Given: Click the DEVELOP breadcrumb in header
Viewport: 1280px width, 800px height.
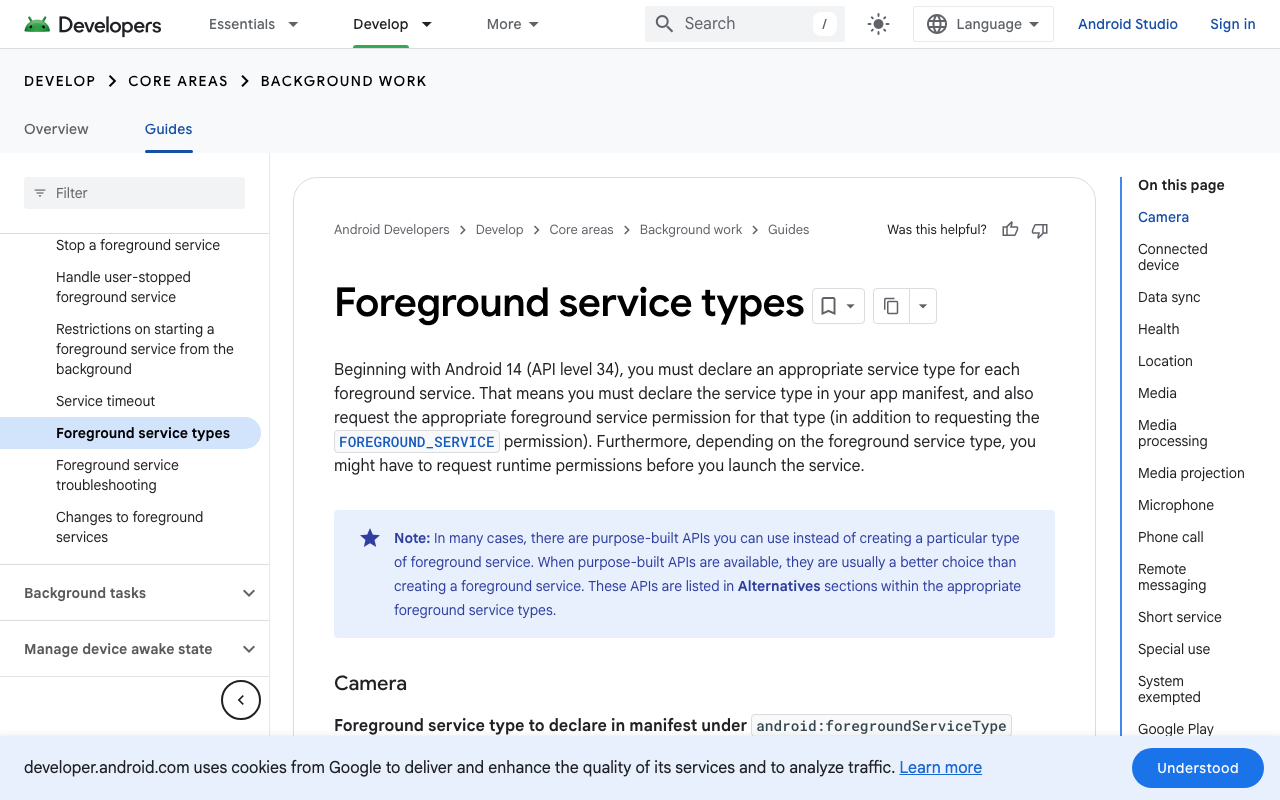Looking at the screenshot, I should pyautogui.click(x=60, y=81).
